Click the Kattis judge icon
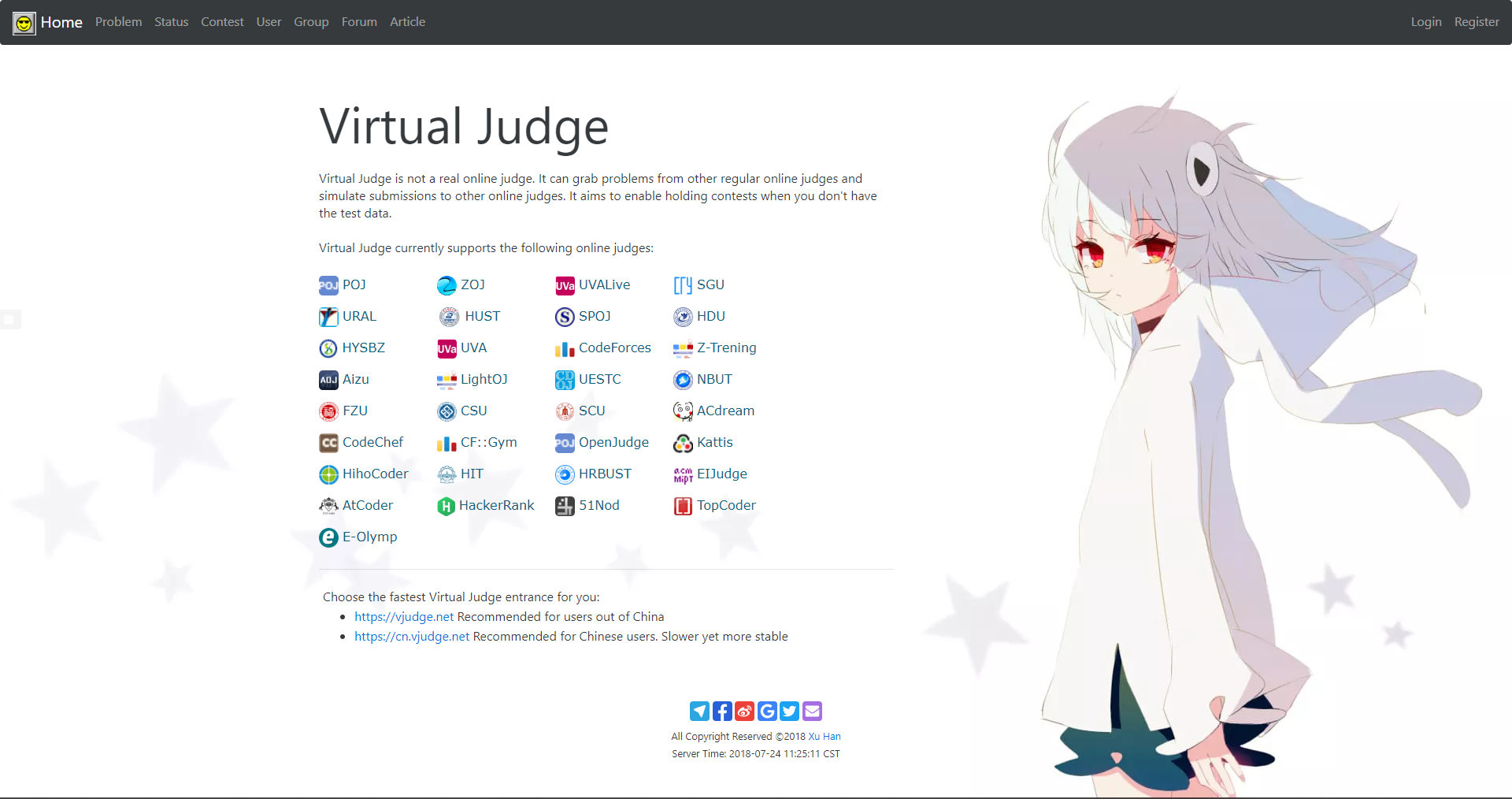 (x=683, y=443)
